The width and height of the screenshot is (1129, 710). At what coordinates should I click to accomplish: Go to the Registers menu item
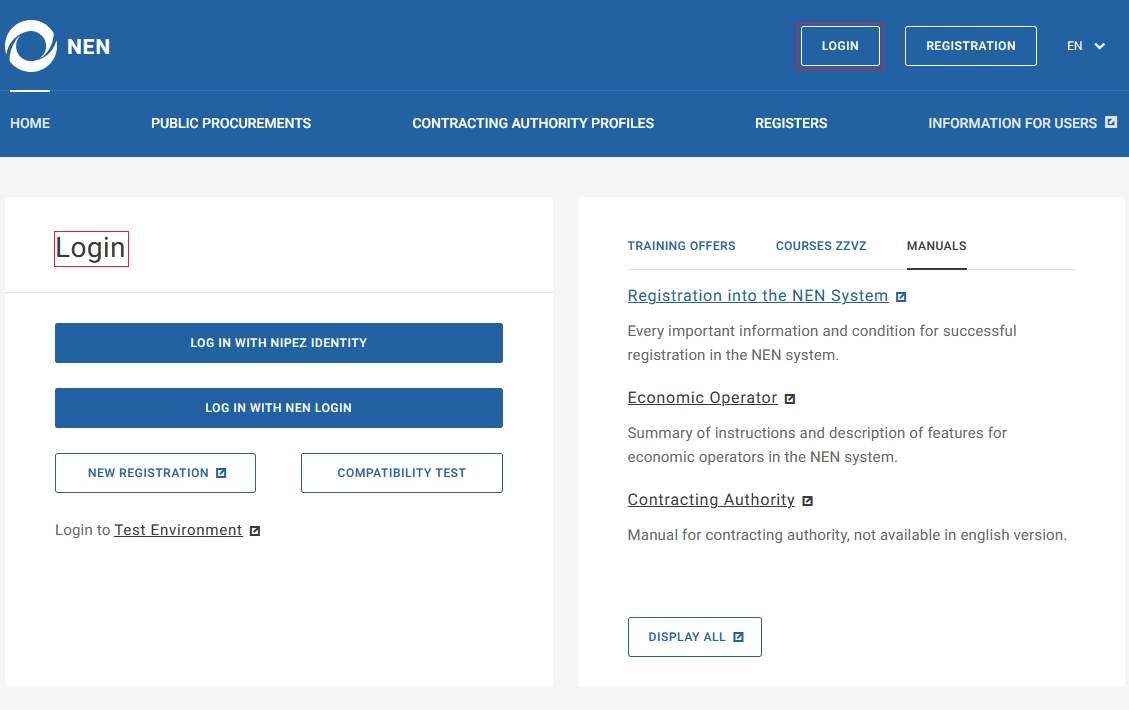click(791, 123)
